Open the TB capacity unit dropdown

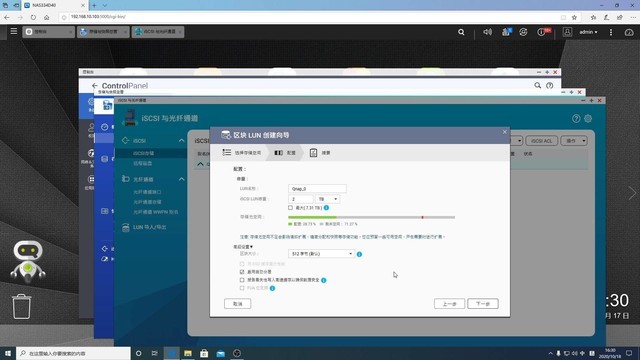327,199
